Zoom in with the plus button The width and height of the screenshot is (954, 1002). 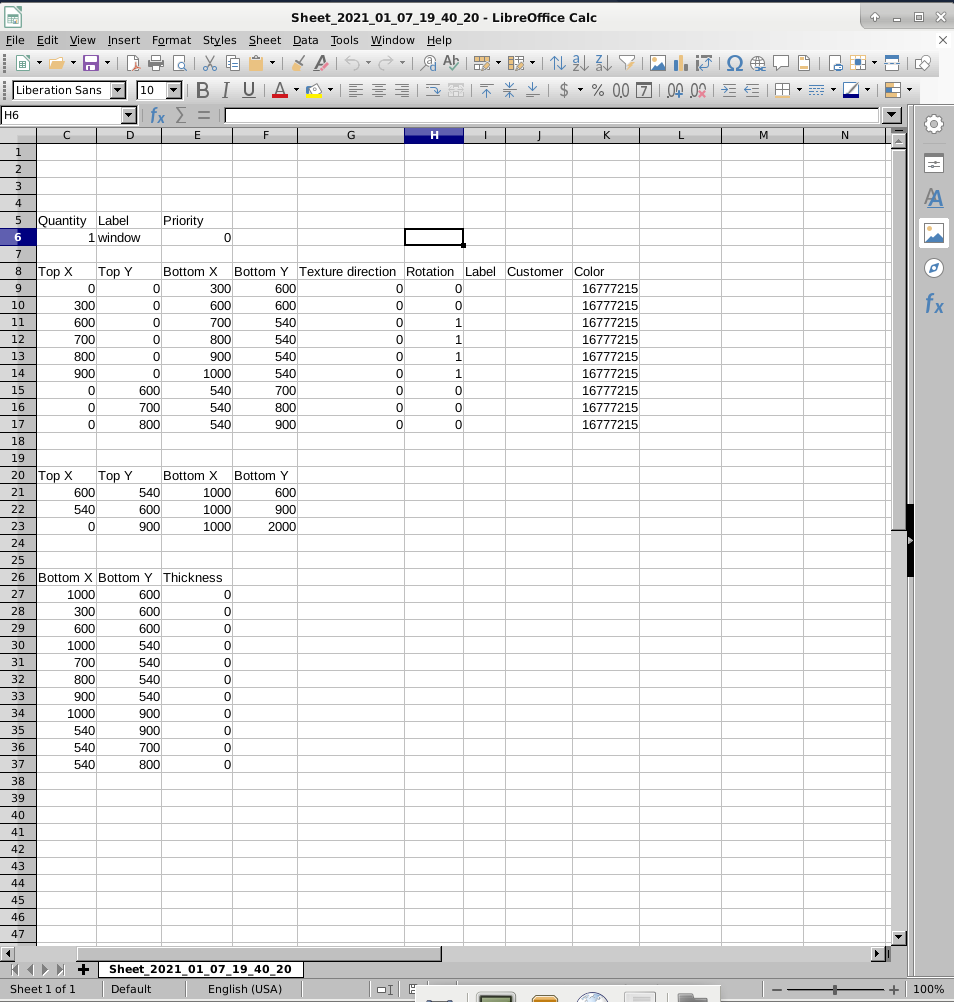893,989
